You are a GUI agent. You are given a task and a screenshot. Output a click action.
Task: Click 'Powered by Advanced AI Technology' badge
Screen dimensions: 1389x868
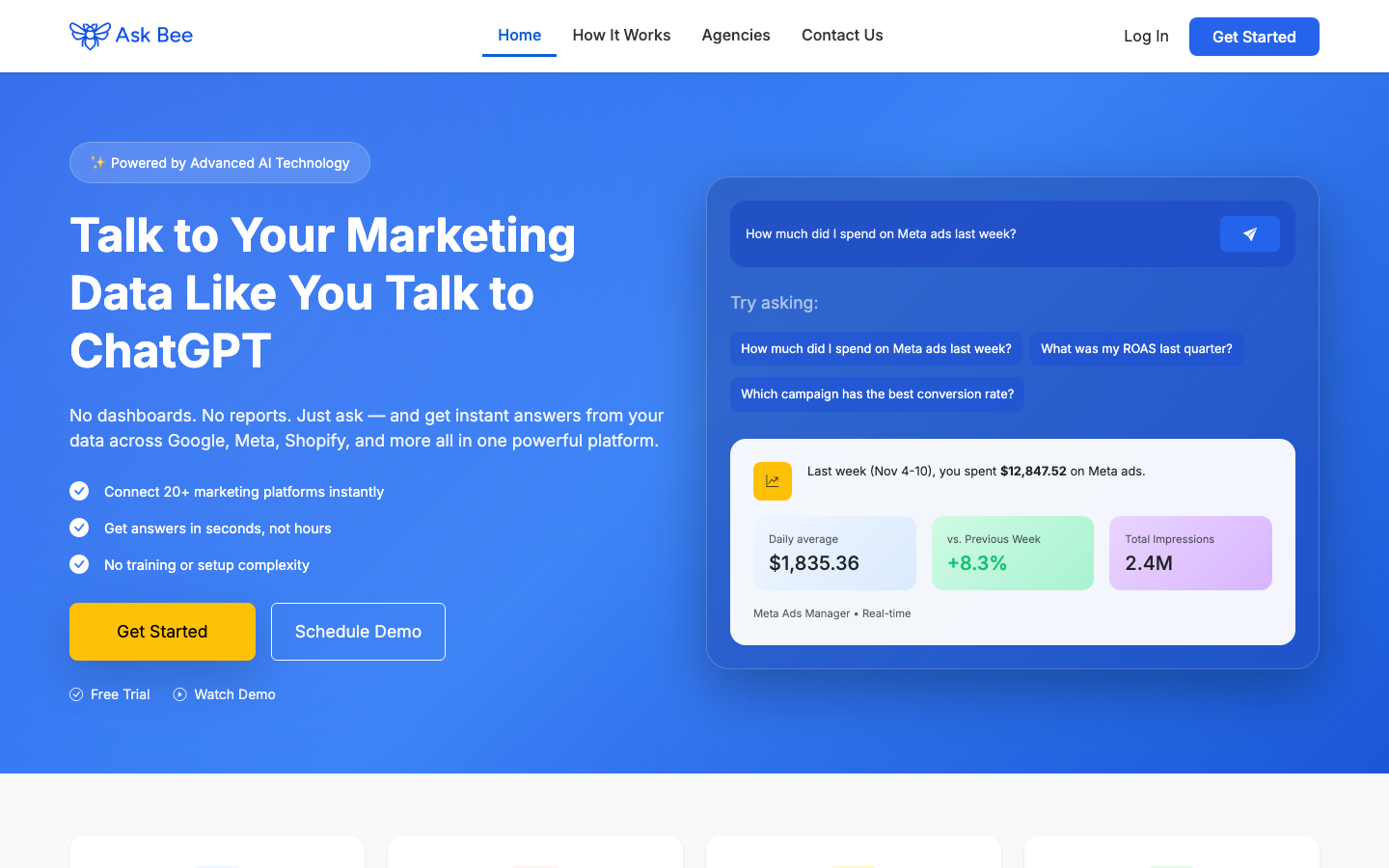[220, 162]
